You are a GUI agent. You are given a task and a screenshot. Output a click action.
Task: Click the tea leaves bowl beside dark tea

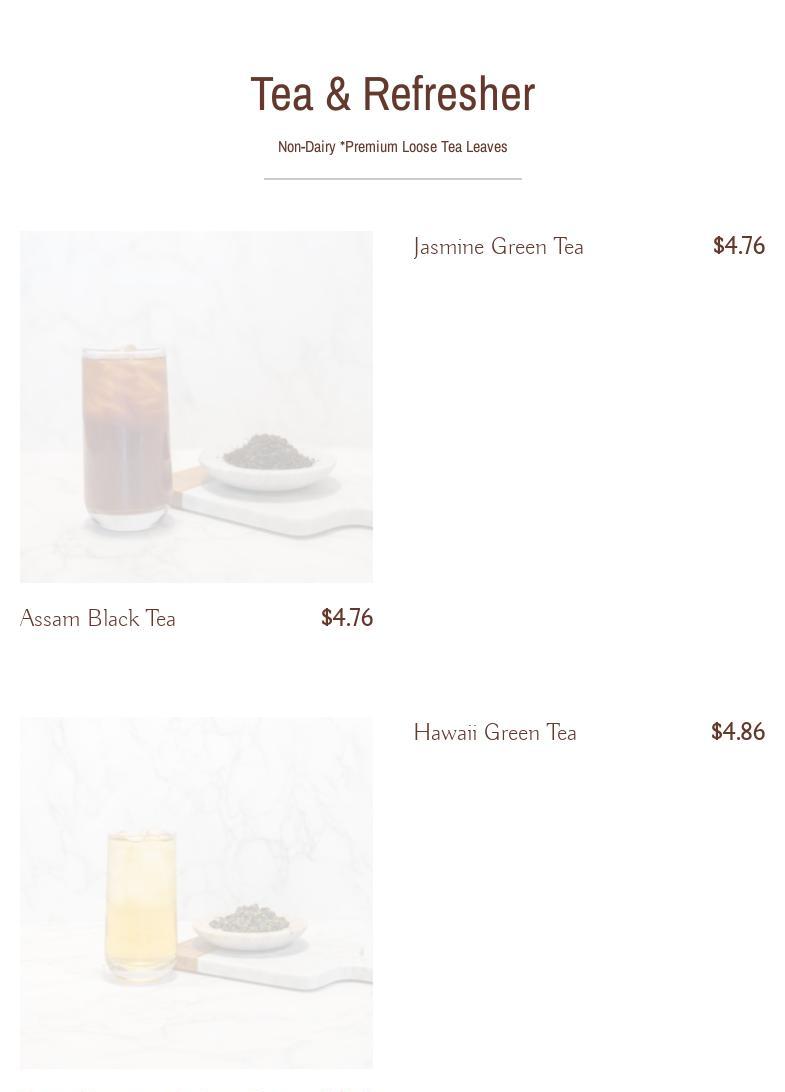pos(268,461)
